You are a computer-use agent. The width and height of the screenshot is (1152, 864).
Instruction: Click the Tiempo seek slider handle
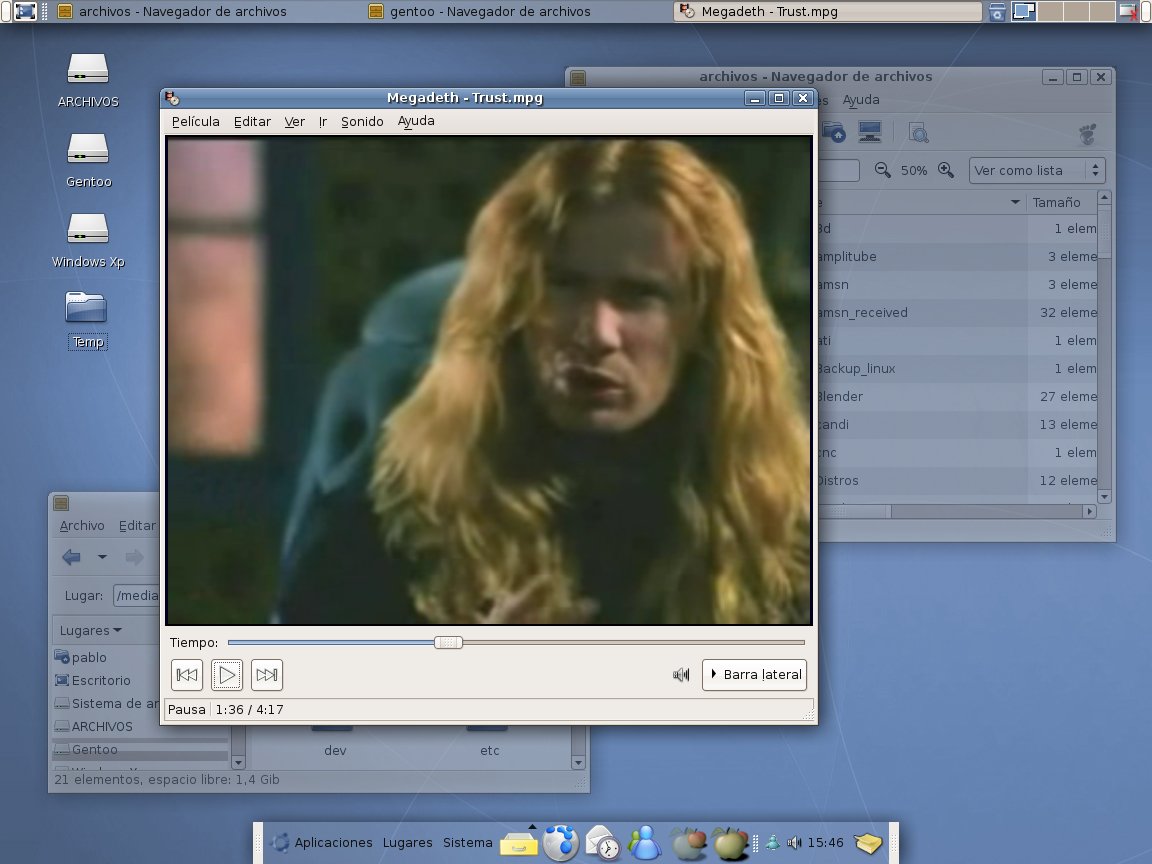click(448, 642)
